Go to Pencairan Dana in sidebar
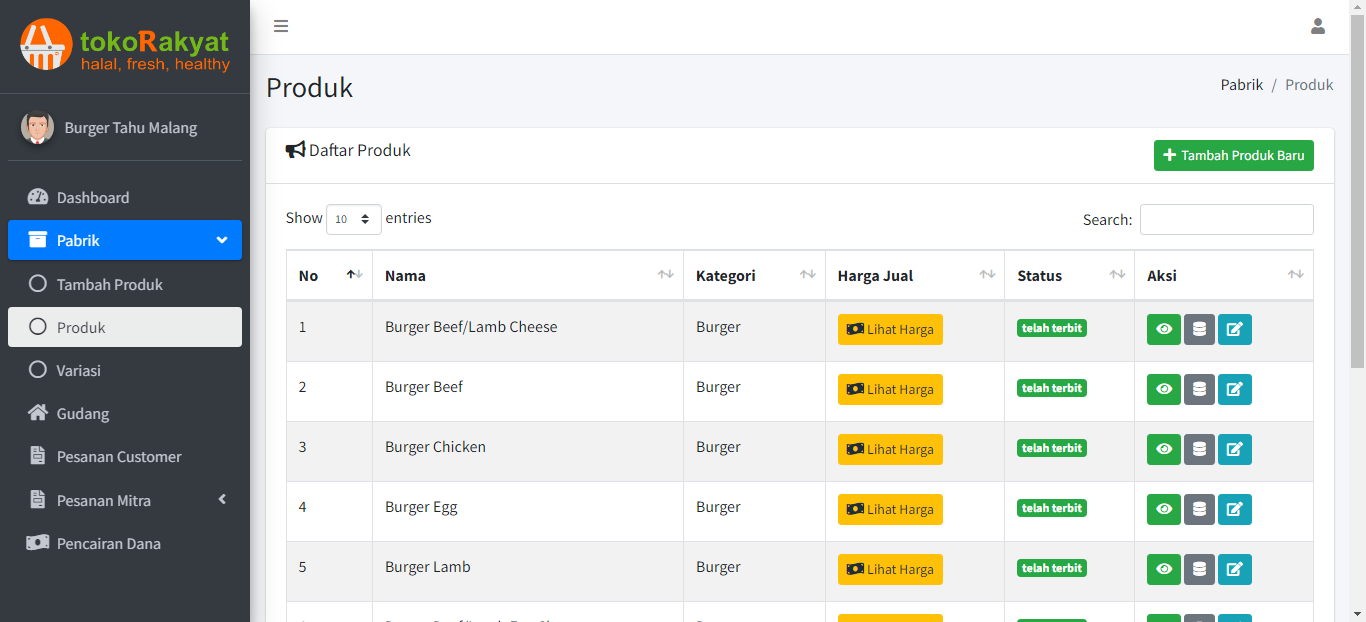The image size is (1366, 622). tap(108, 544)
